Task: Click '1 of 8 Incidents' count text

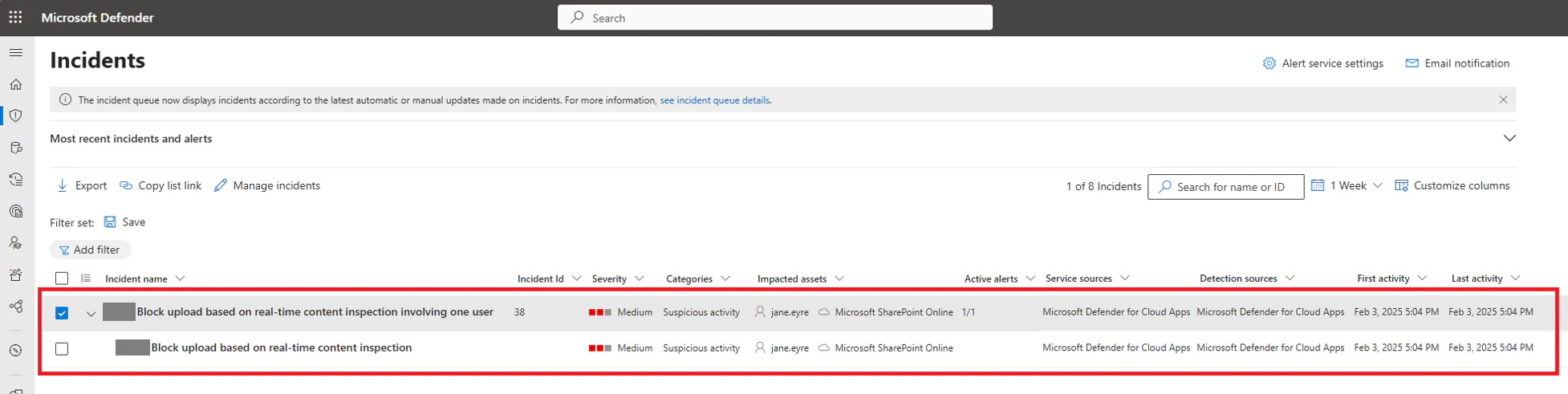Action: click(1103, 186)
